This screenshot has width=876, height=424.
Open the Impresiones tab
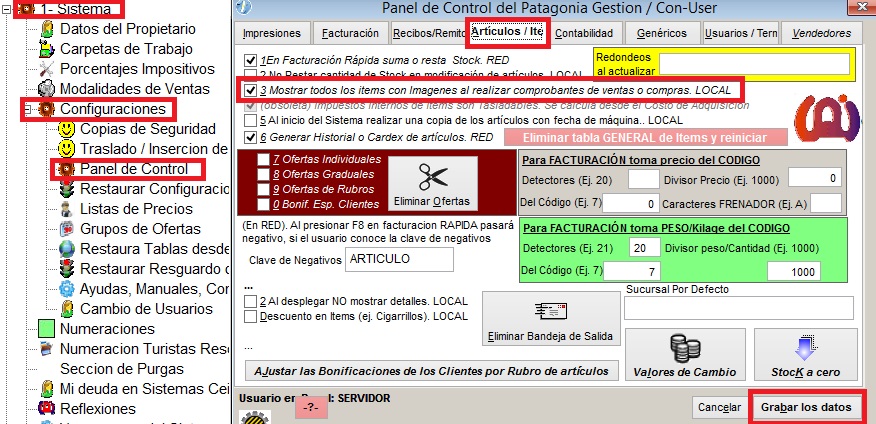tap(272, 34)
